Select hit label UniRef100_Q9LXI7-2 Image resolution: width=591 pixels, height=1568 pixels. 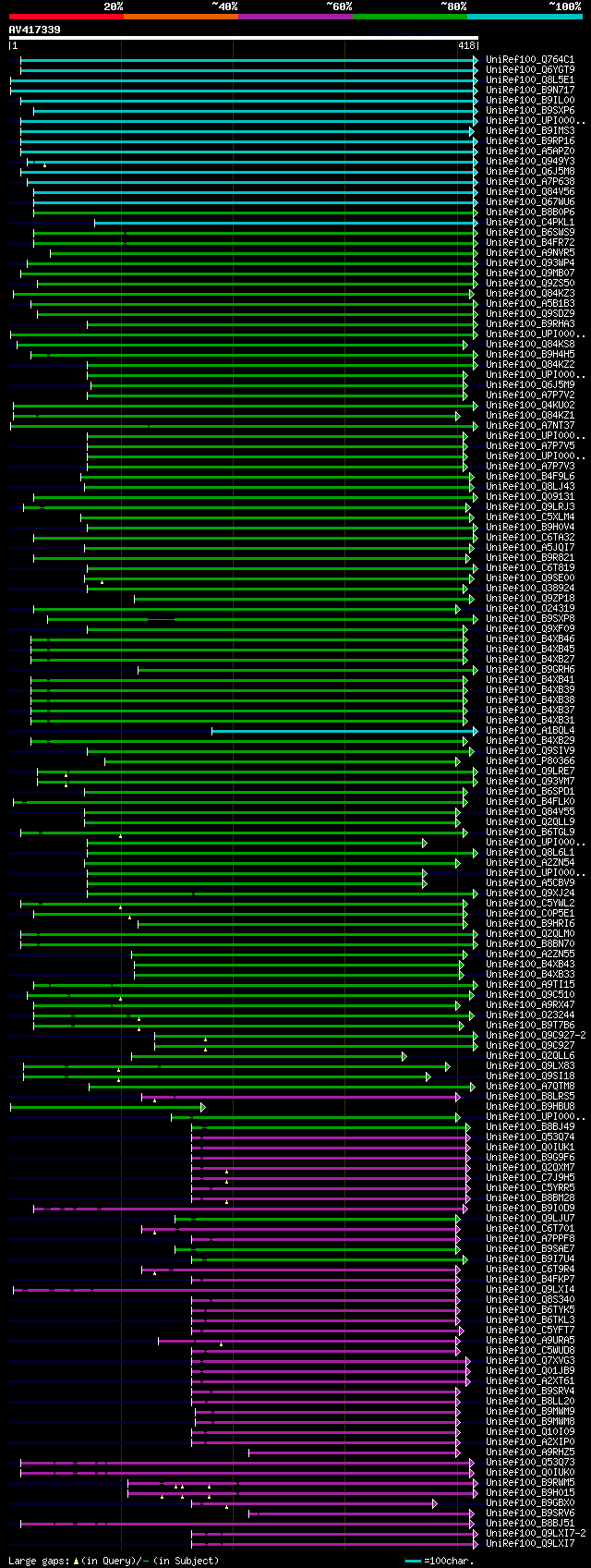(536, 1533)
